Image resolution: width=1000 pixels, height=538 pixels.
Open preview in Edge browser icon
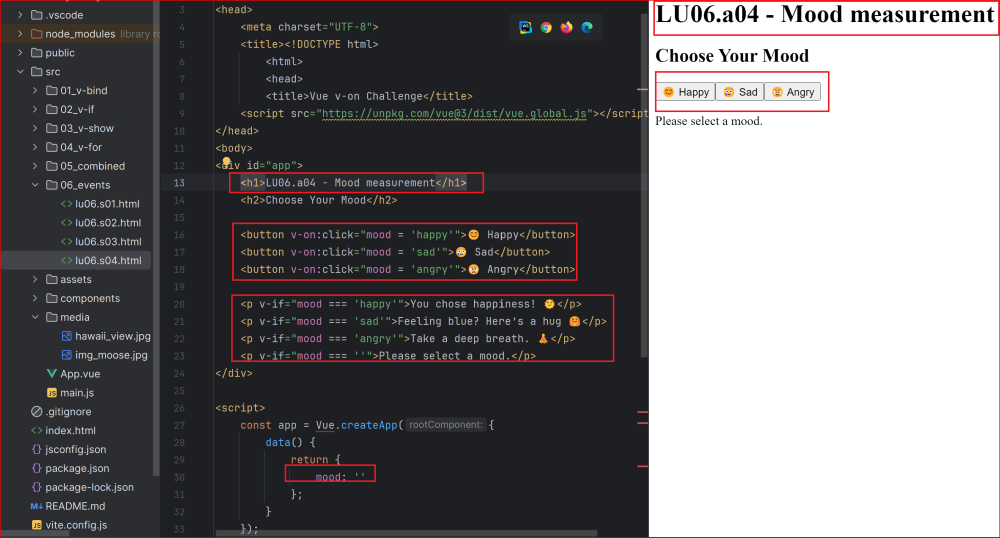[587, 27]
